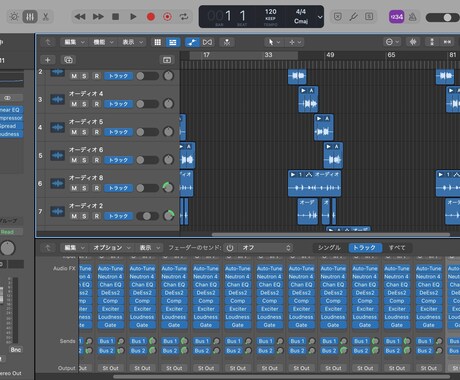Open the mixer 編集 menu
This screenshot has height=380, width=460.
(x=74, y=248)
